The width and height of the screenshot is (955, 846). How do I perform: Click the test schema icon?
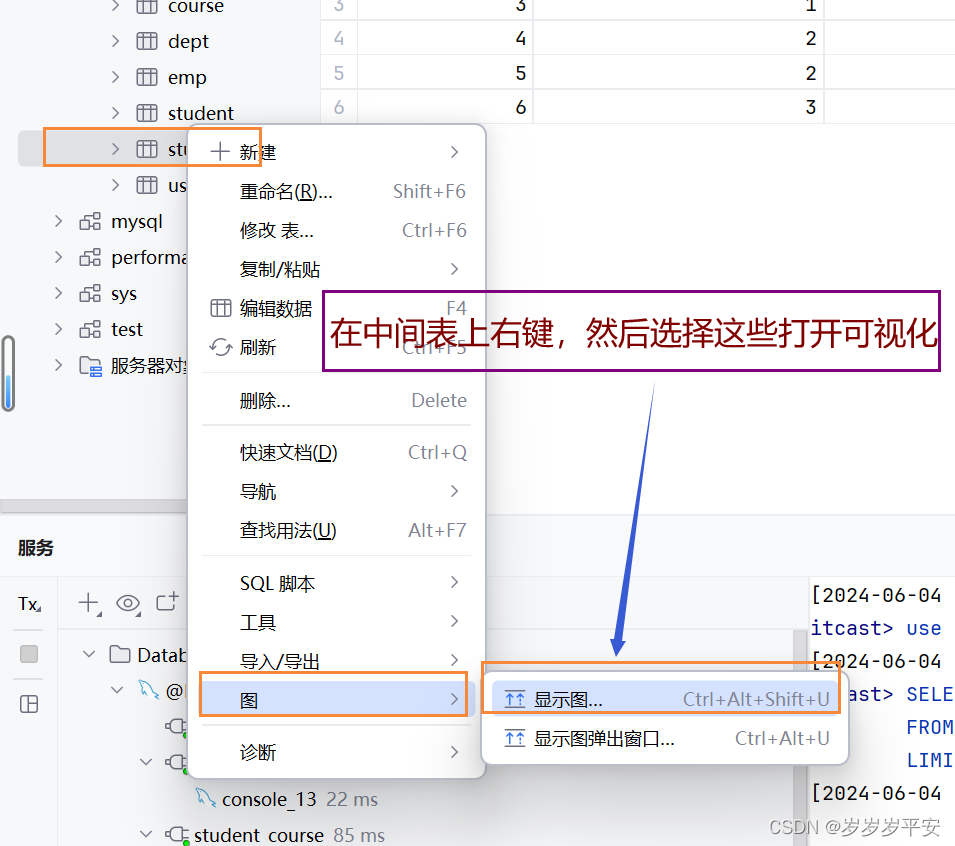click(x=90, y=330)
